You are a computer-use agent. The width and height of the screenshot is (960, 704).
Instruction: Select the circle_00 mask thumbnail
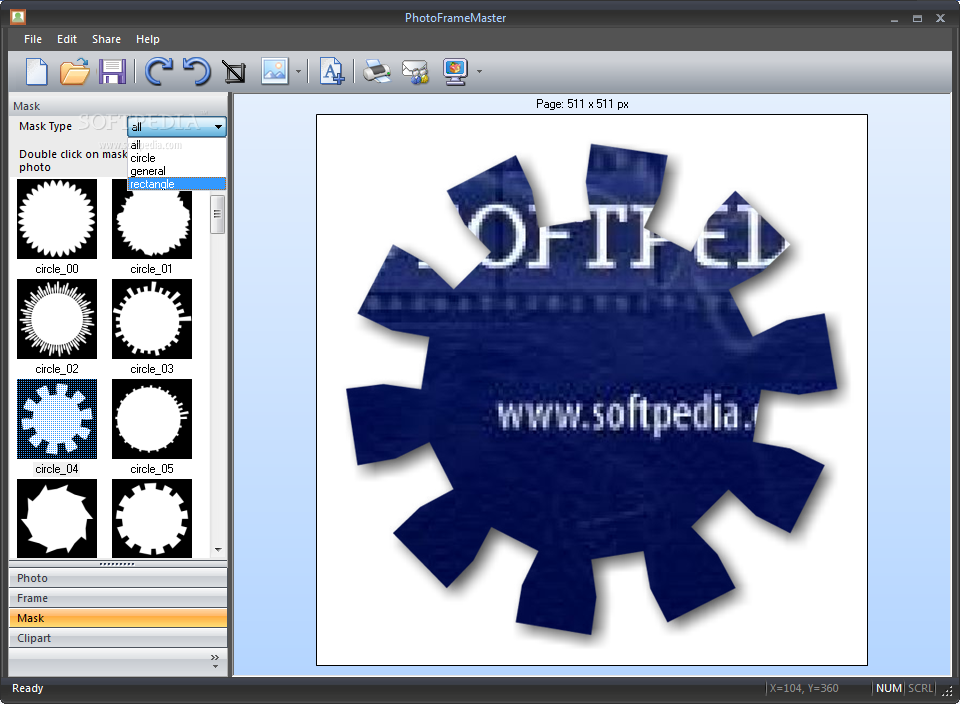pos(57,219)
